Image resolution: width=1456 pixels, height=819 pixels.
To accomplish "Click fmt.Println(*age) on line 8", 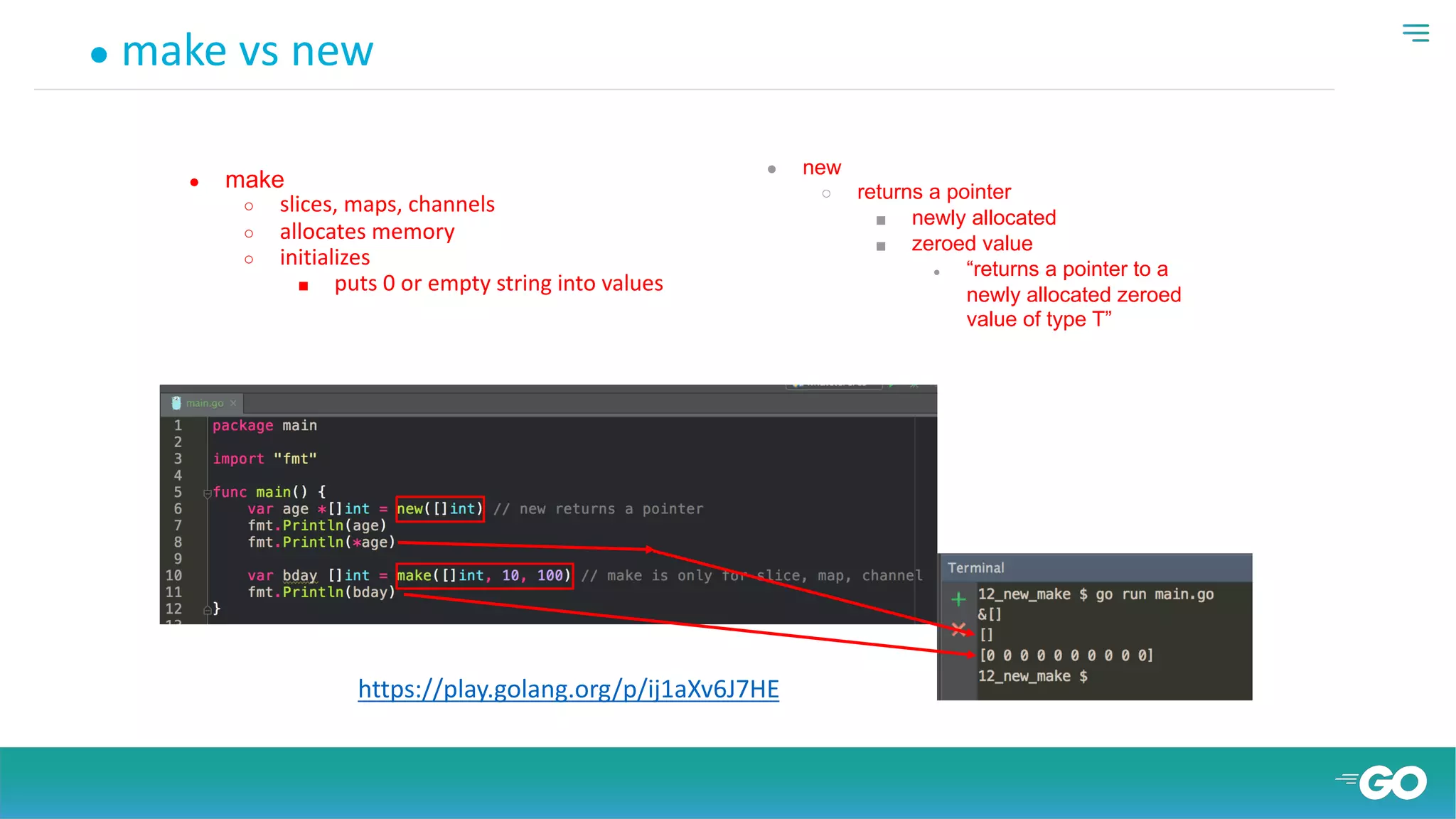I will (x=321, y=542).
